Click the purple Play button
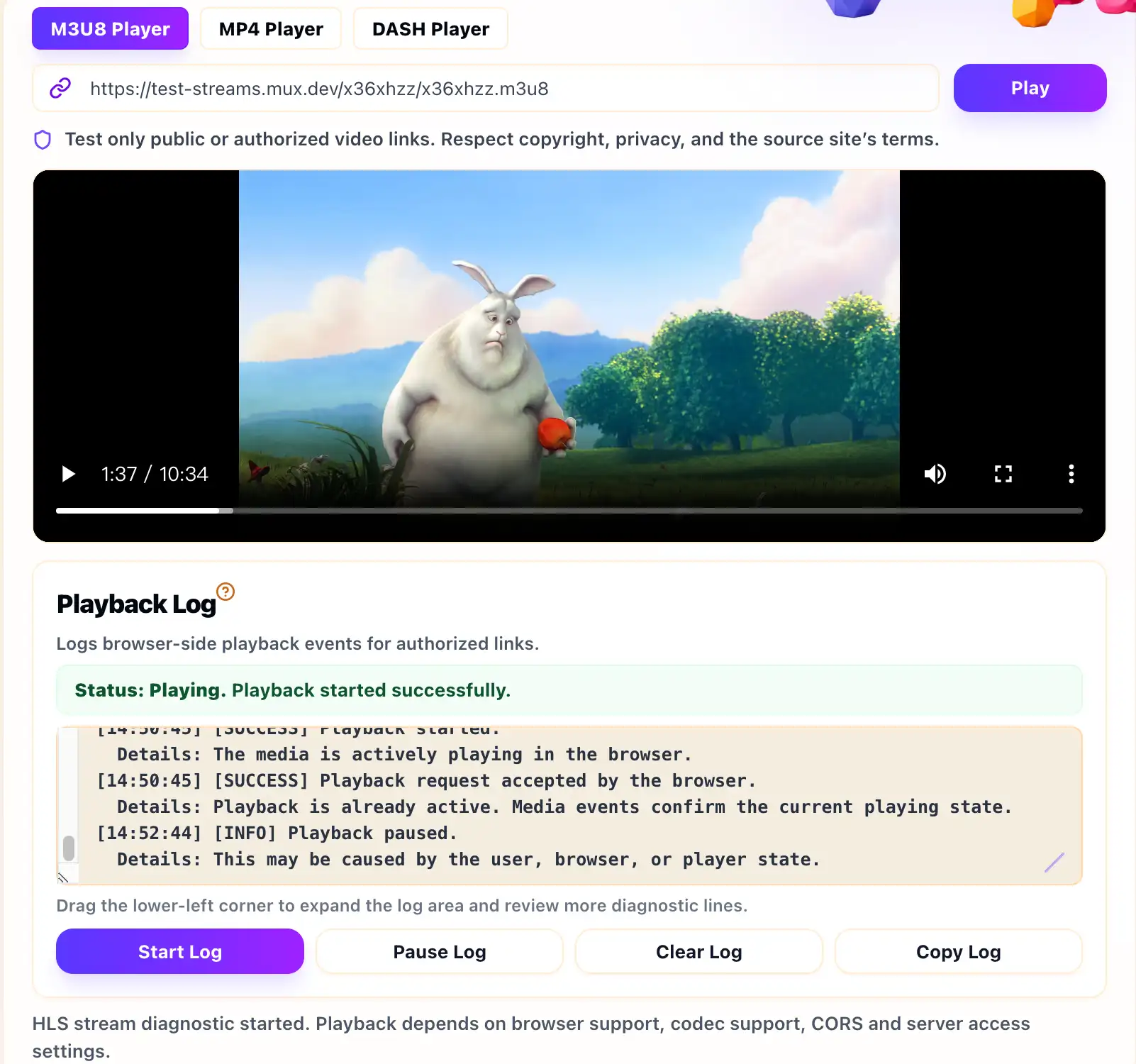The height and width of the screenshot is (1064, 1136). click(1030, 88)
